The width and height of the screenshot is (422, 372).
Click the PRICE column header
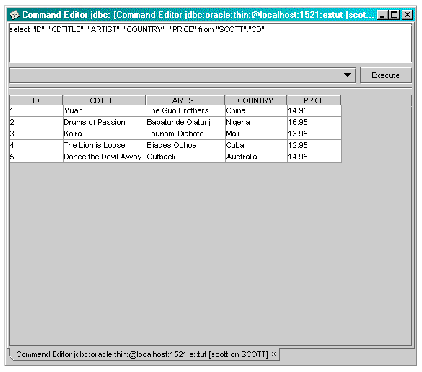314,100
